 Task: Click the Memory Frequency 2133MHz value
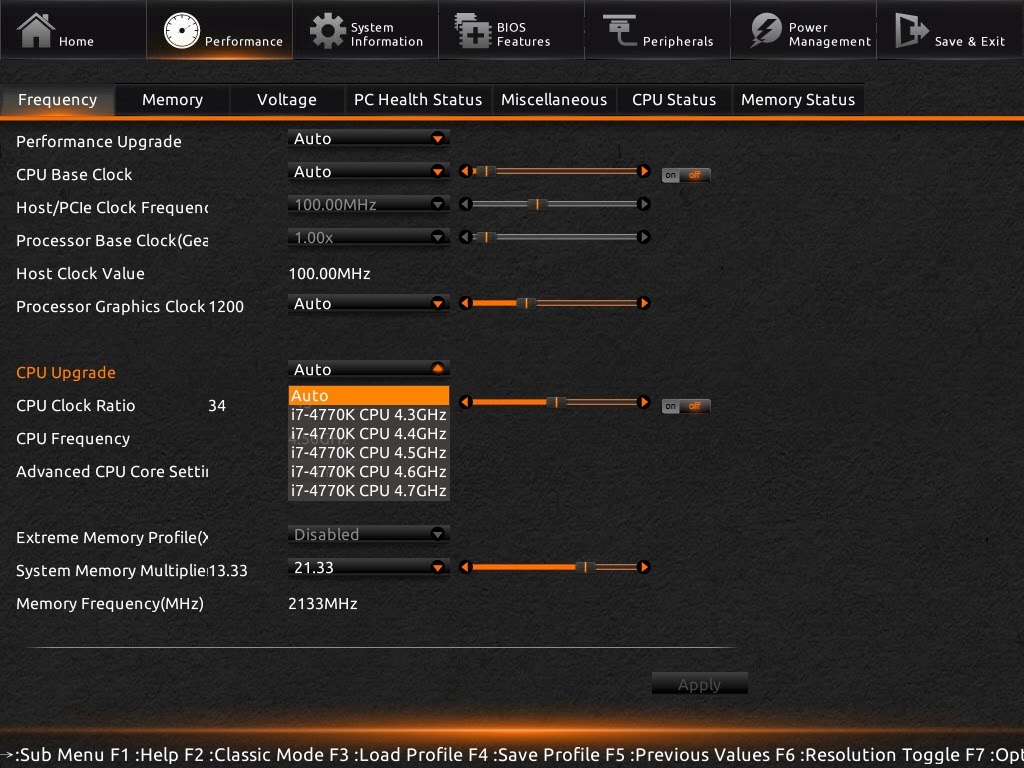(323, 603)
